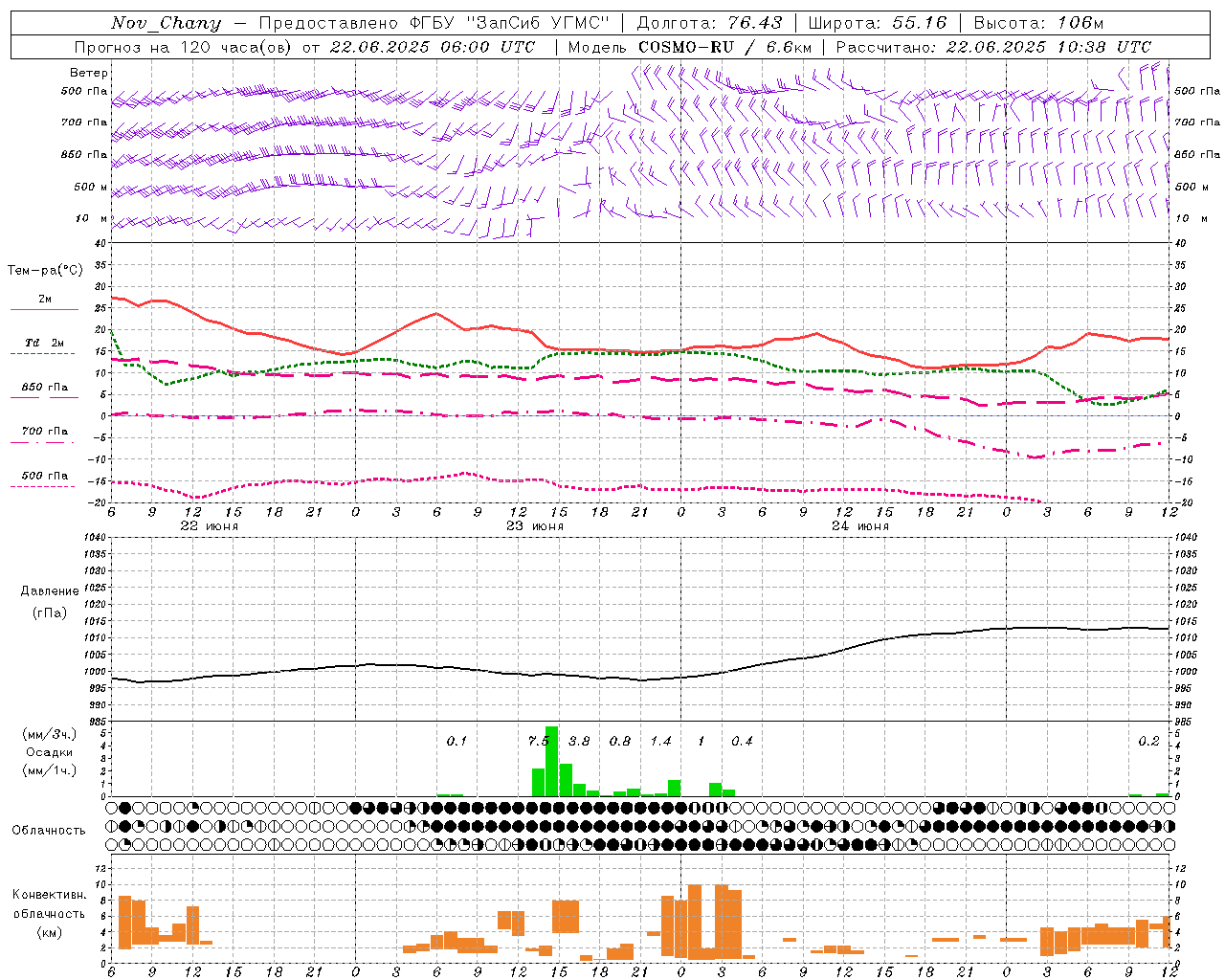
Task: Click the Осадки precipitation label
Action: [50, 752]
